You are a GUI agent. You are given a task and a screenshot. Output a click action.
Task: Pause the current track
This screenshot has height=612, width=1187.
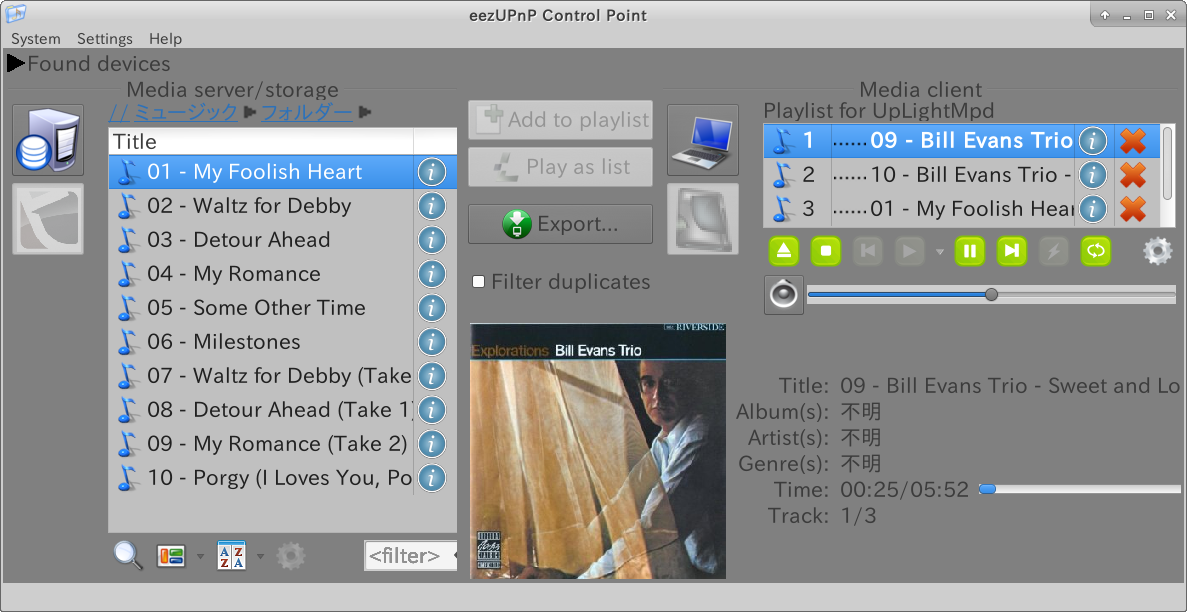point(969,251)
